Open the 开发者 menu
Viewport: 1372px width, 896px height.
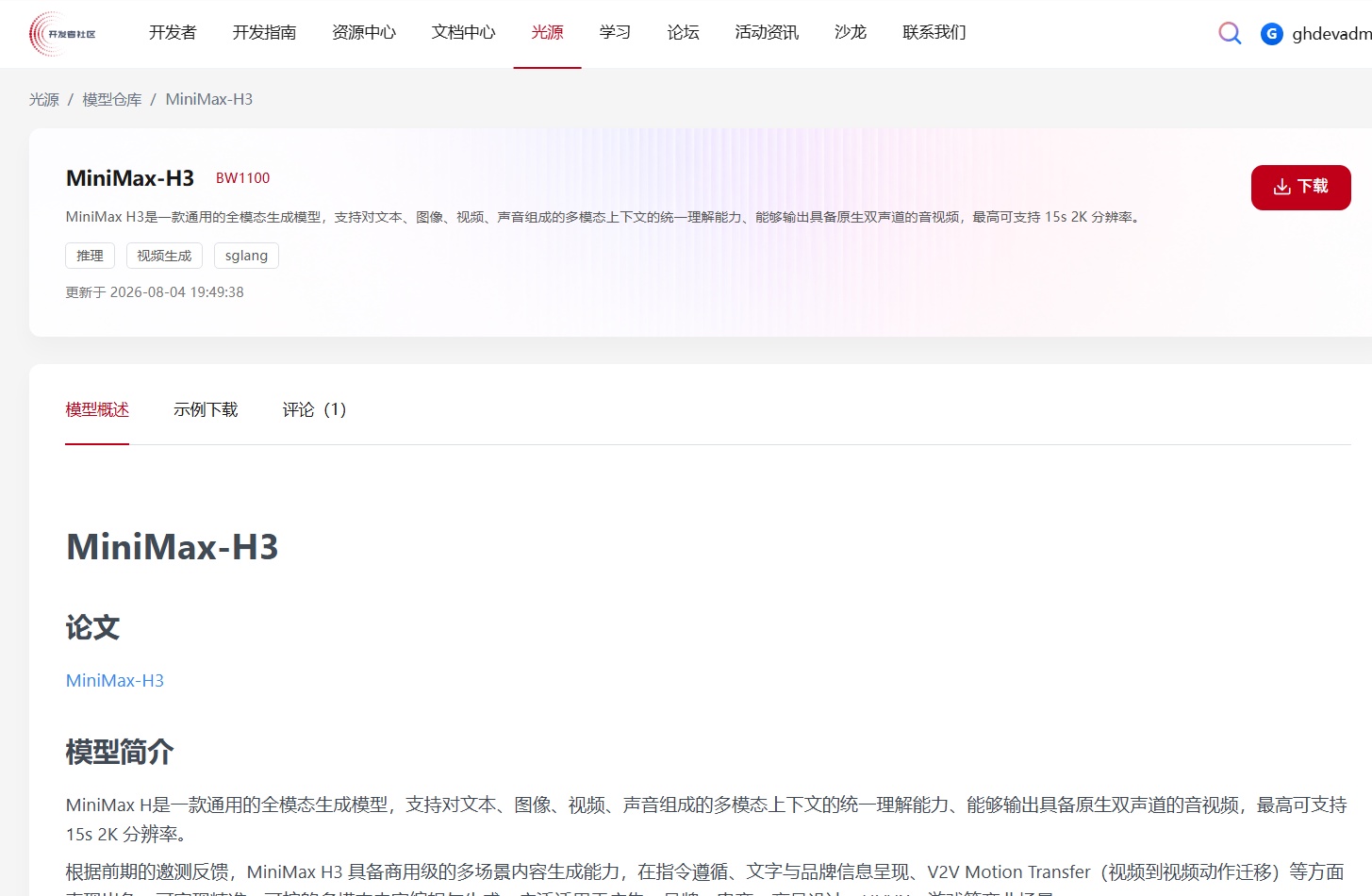pos(173,33)
